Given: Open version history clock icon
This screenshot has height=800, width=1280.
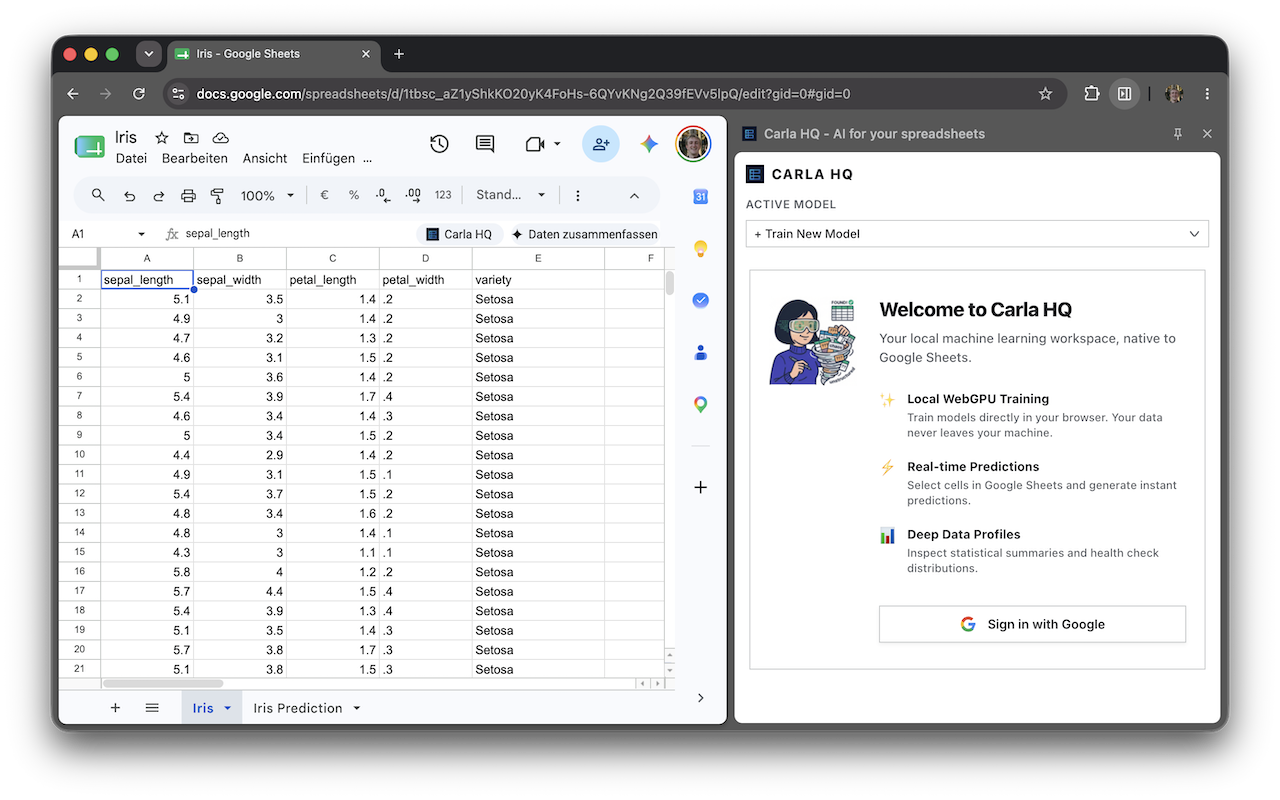Looking at the screenshot, I should click(439, 144).
